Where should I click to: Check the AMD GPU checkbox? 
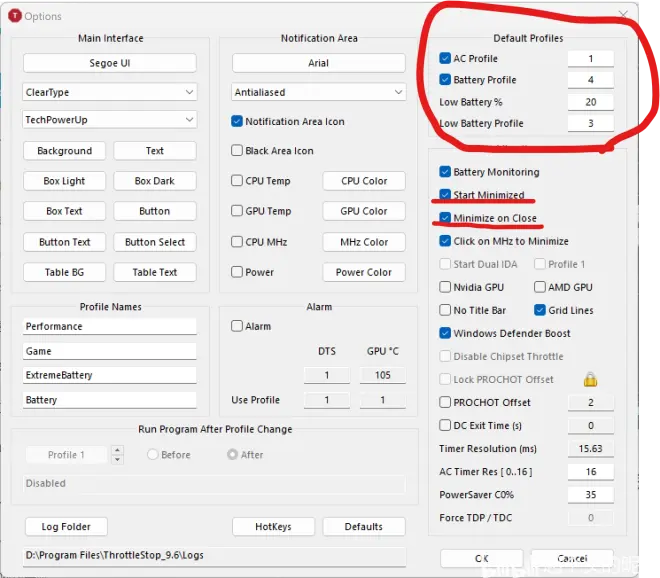coord(540,287)
